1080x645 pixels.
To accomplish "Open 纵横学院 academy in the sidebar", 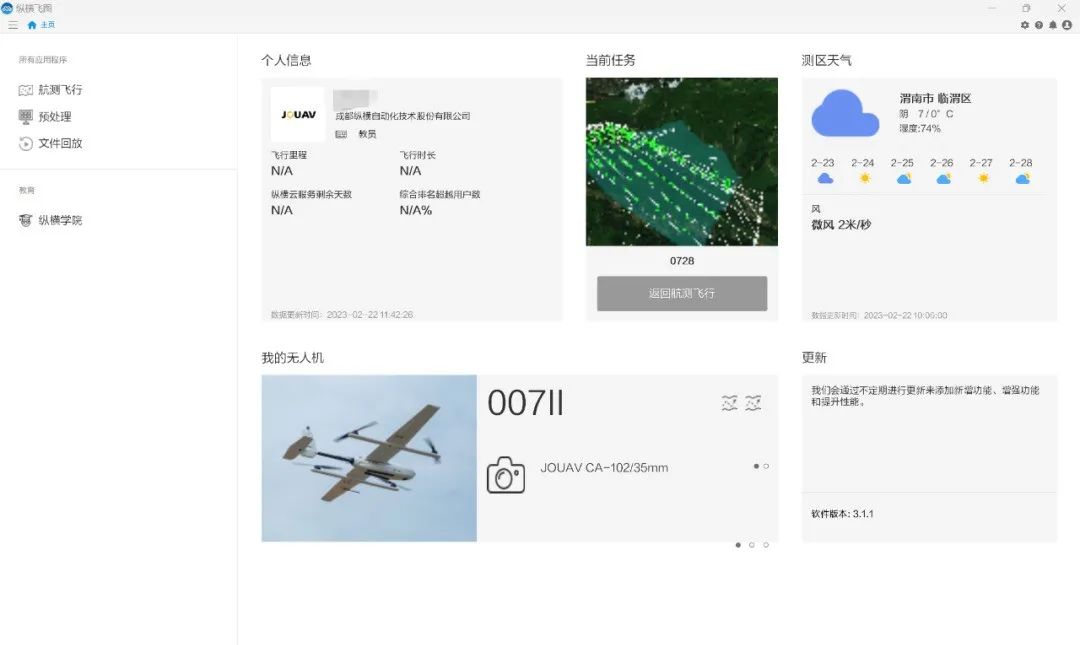I will pos(59,220).
